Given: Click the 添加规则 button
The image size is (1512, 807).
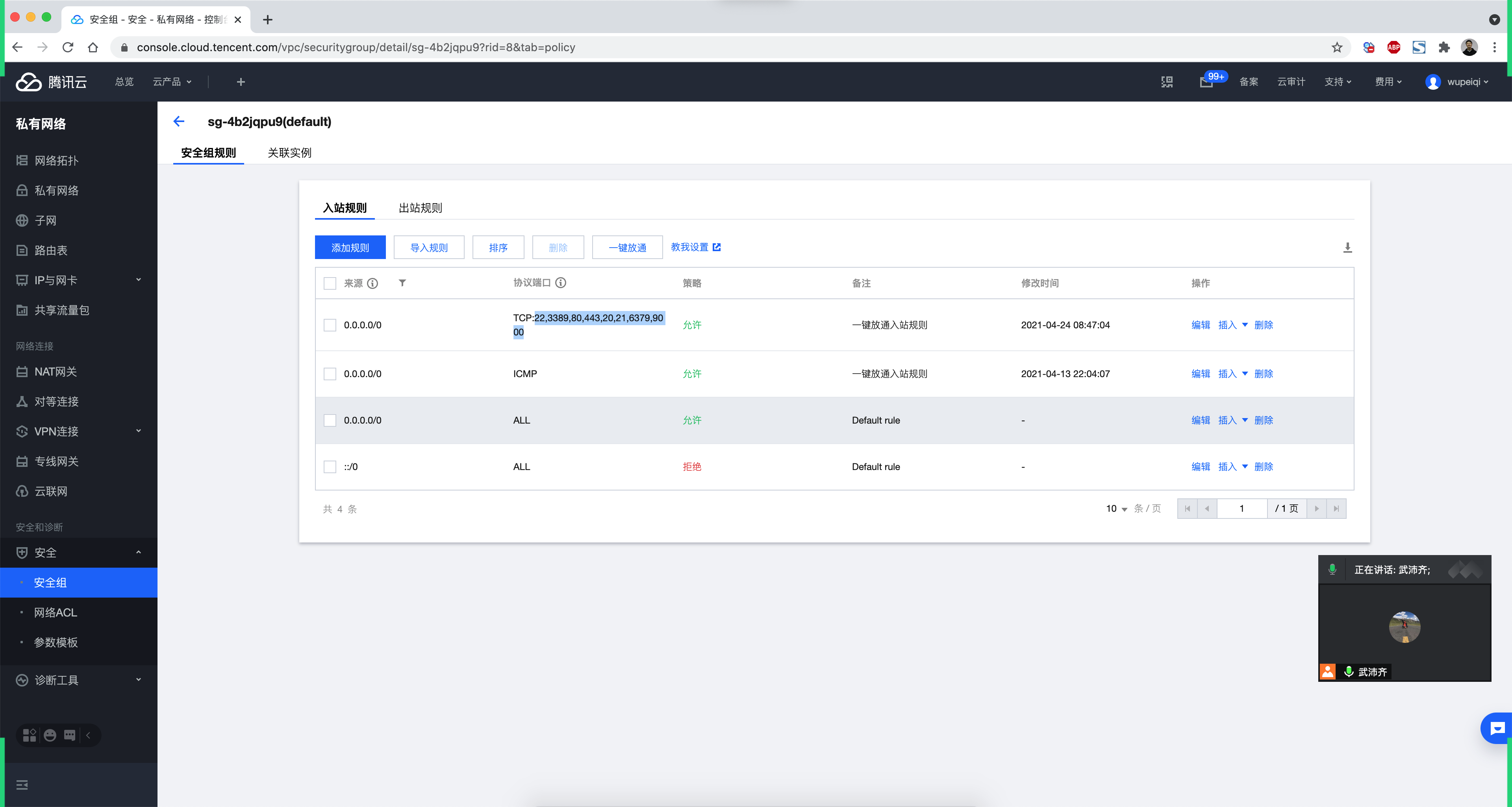Looking at the screenshot, I should coord(350,248).
